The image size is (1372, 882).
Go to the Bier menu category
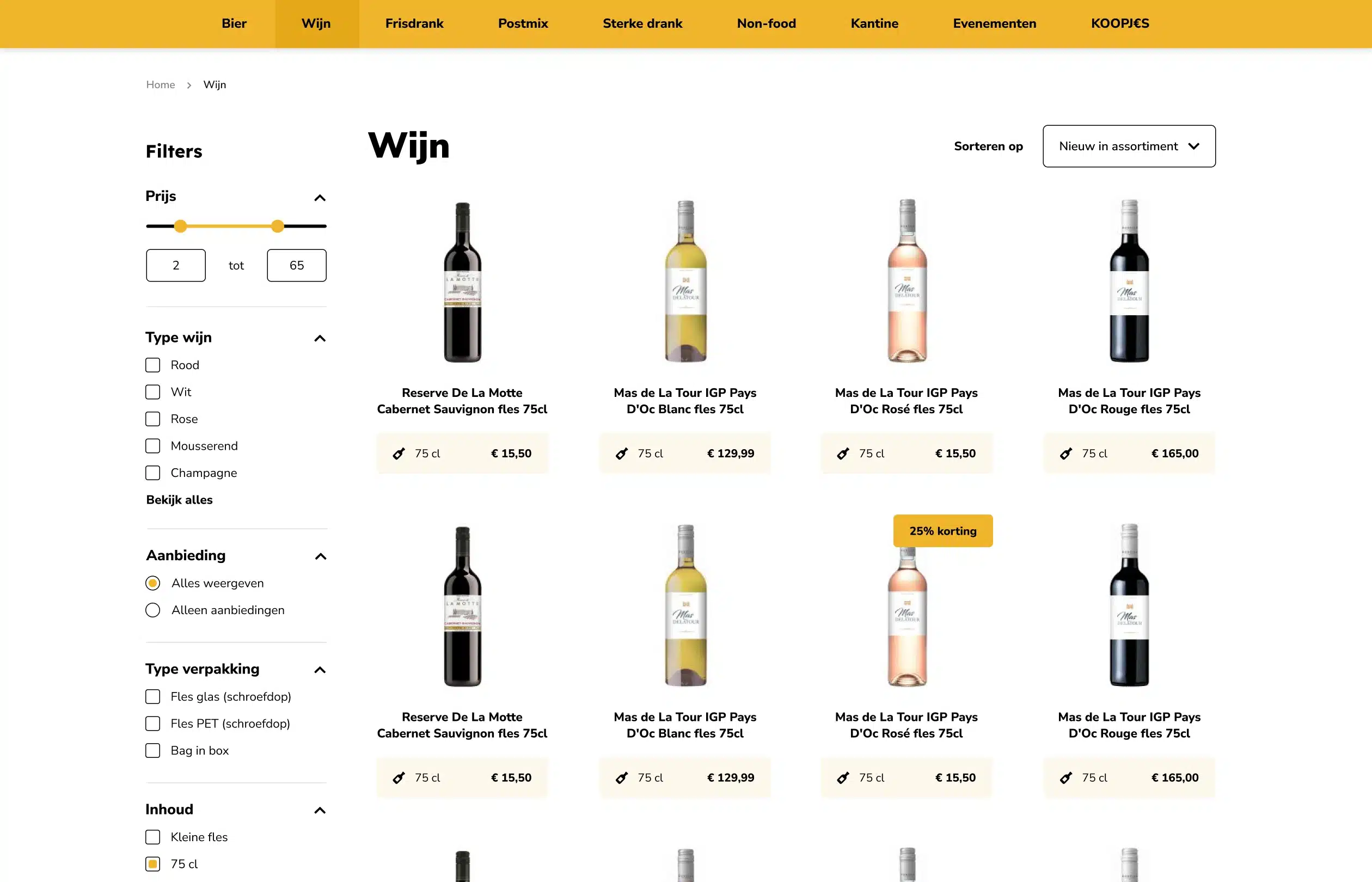(x=234, y=23)
